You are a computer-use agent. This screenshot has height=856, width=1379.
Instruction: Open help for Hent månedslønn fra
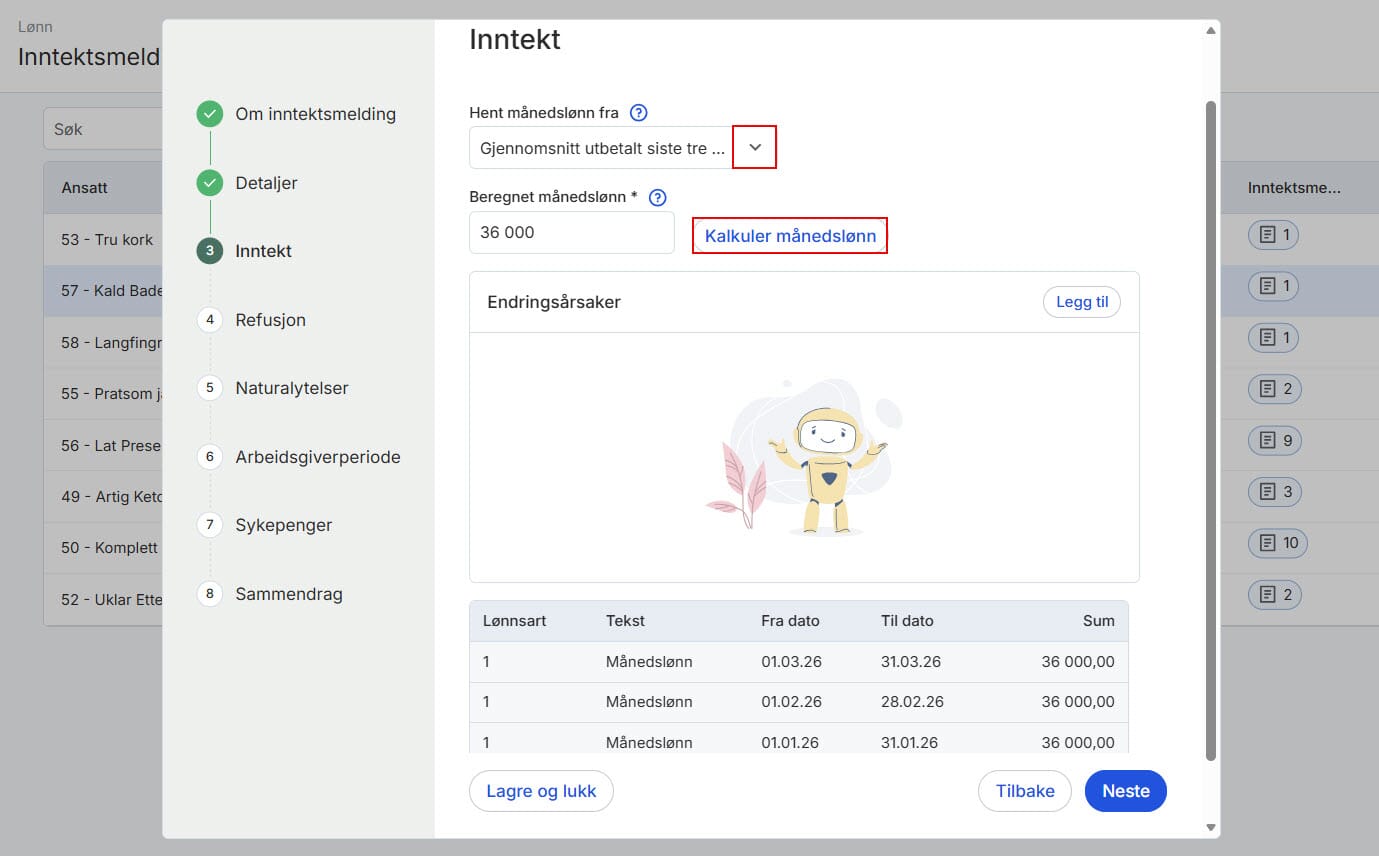639,113
